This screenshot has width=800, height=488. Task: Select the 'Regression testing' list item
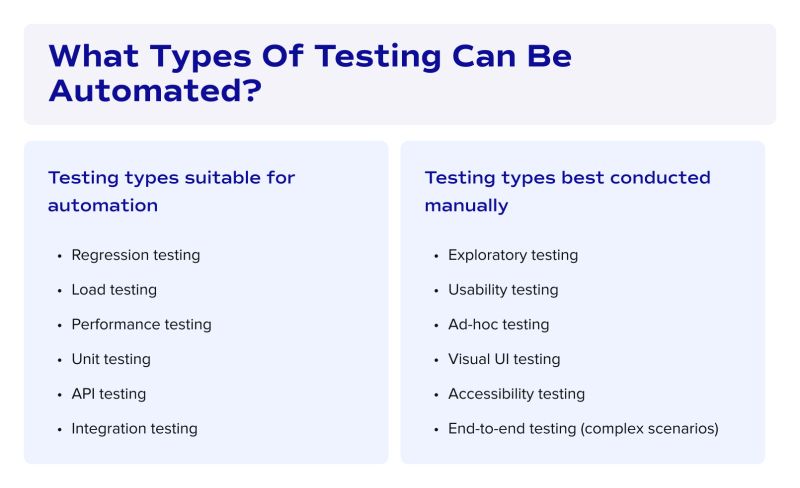[135, 255]
